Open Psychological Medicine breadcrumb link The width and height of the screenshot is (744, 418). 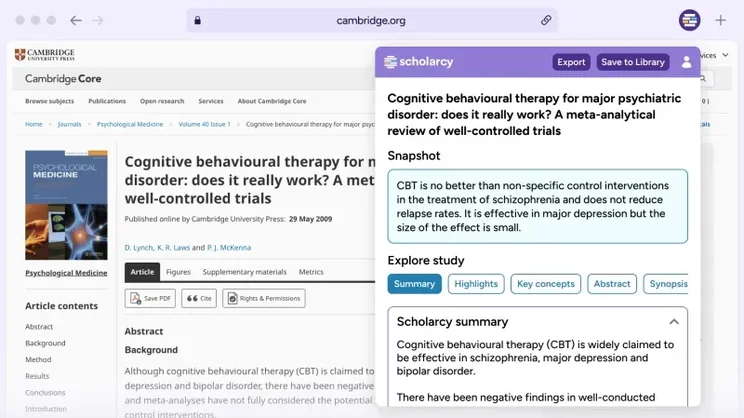(130, 124)
